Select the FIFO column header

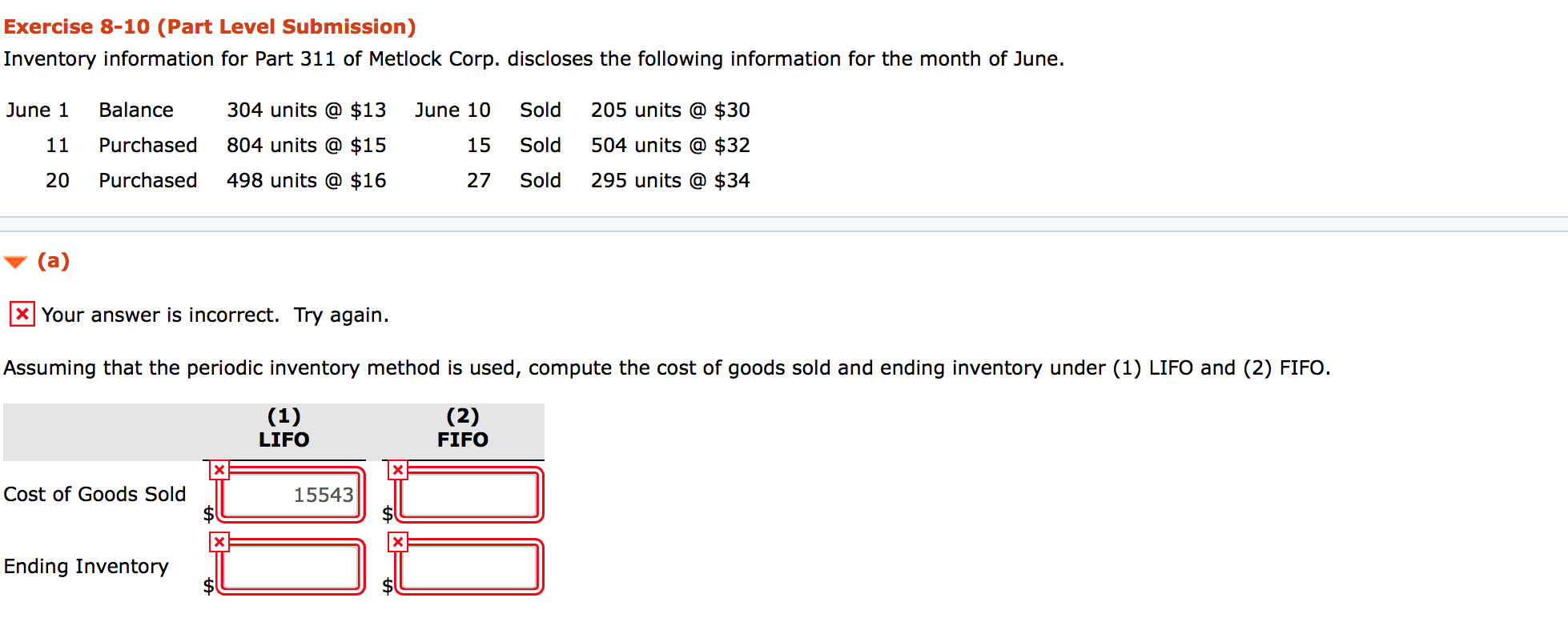tap(463, 439)
